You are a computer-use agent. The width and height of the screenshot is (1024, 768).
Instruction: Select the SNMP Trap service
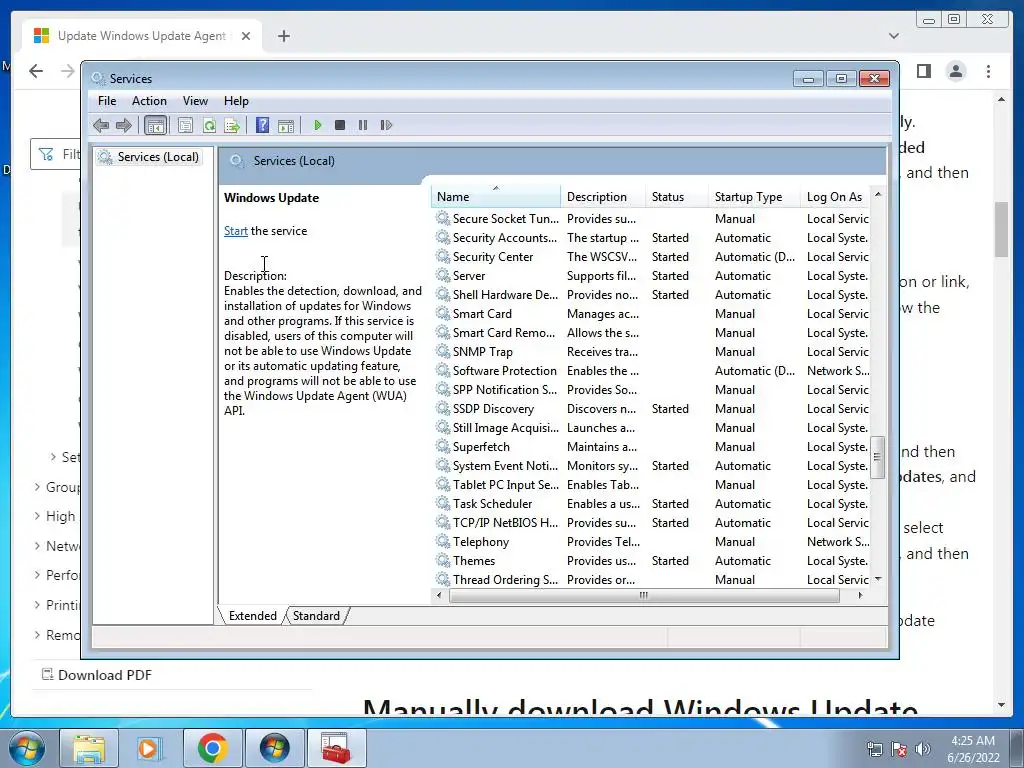pos(651,351)
